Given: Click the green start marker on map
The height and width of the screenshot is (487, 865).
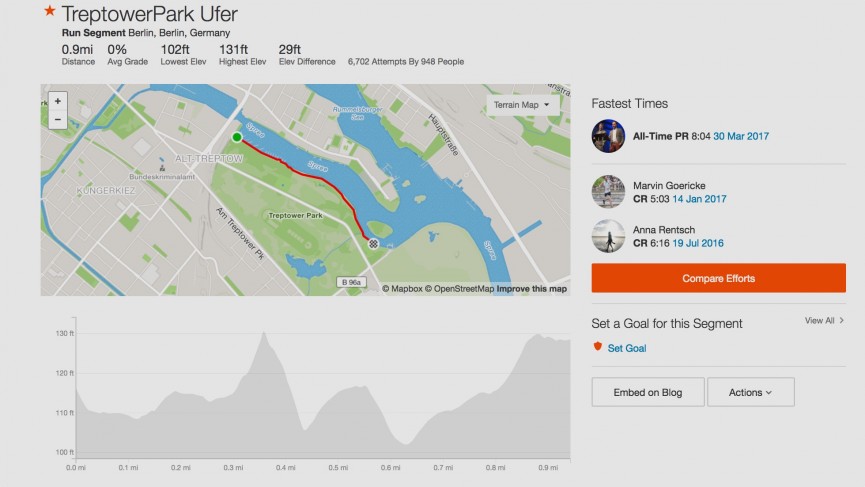Looking at the screenshot, I should click(x=237, y=137).
